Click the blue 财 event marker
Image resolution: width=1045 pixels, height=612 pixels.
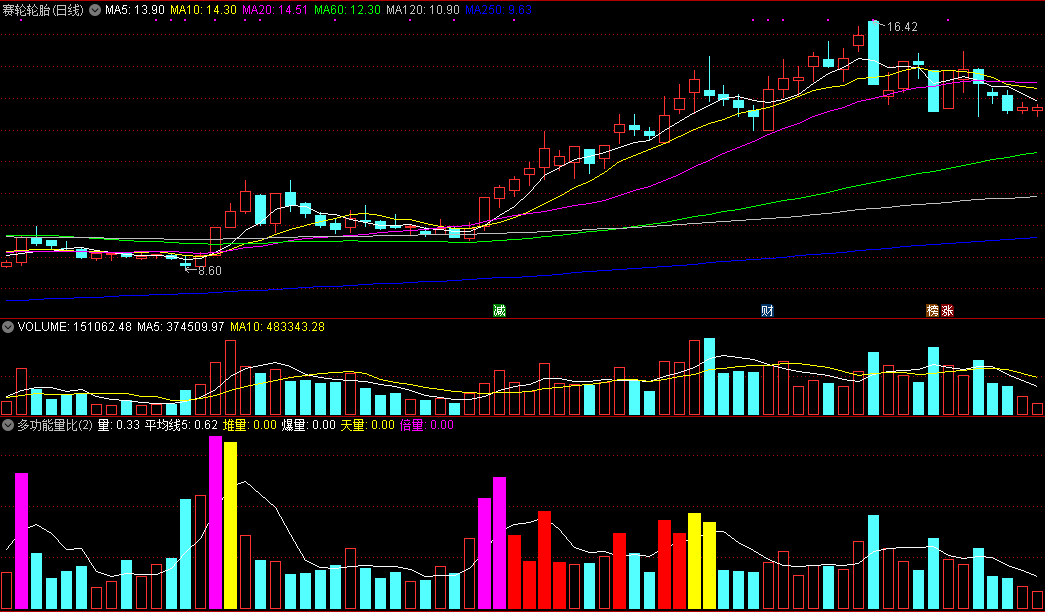(x=767, y=310)
